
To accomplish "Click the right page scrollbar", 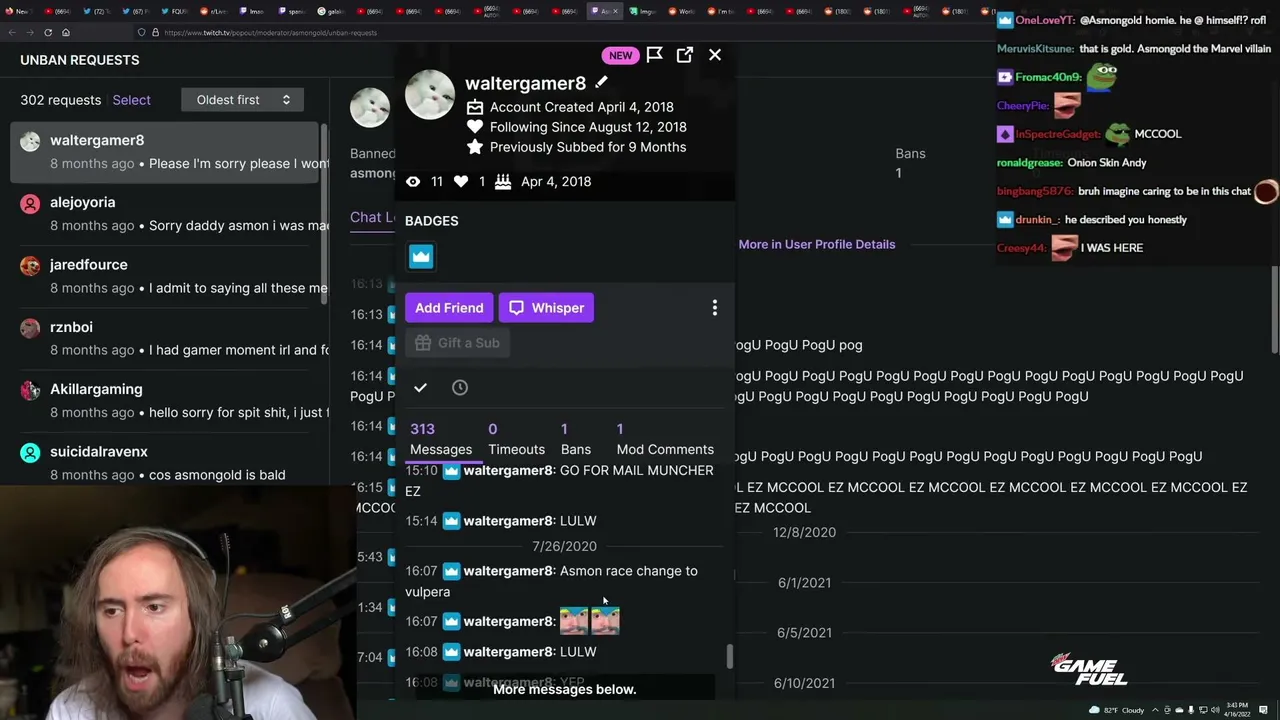I will coord(1275,310).
